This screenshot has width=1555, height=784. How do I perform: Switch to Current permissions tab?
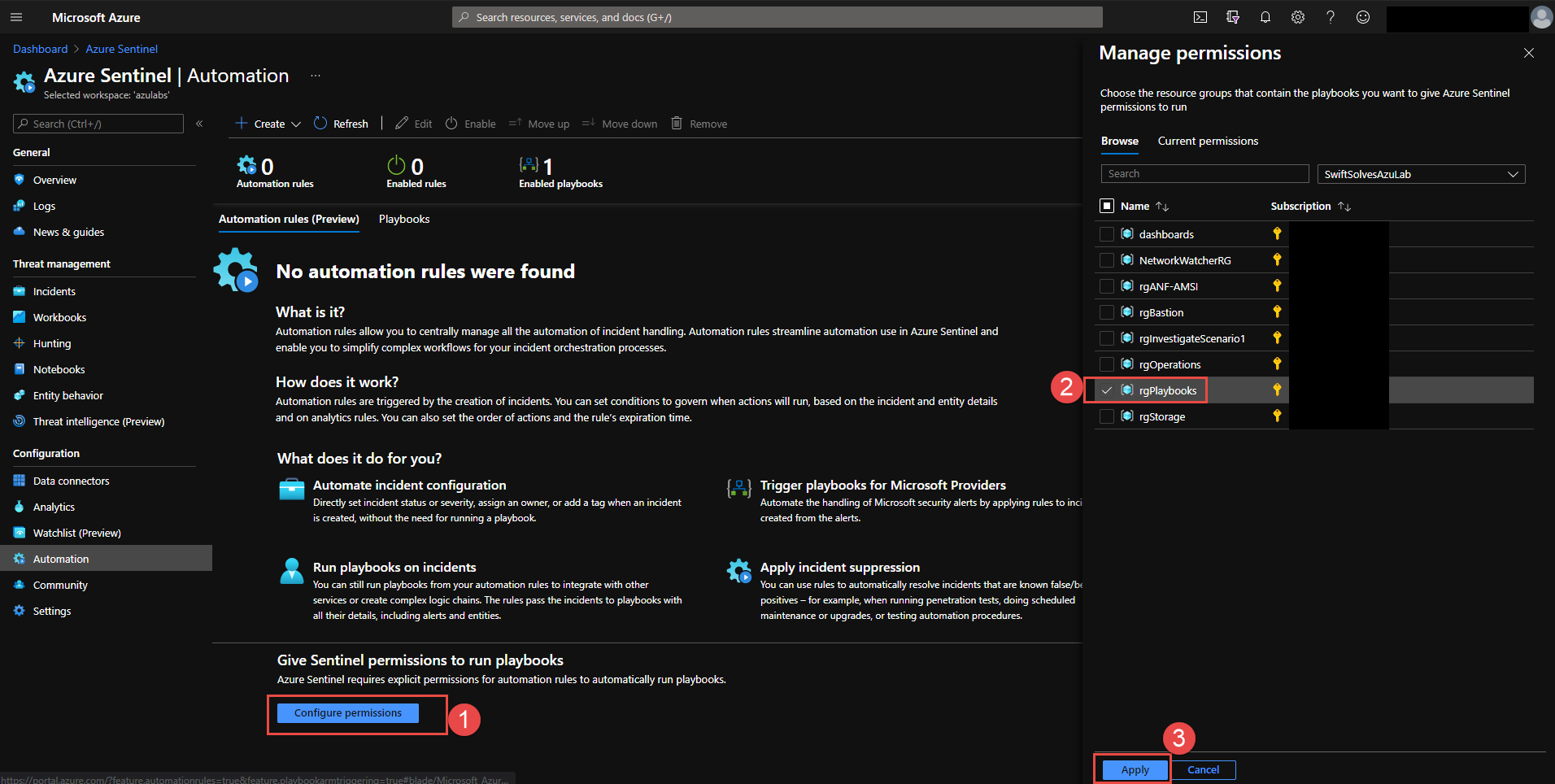[x=1208, y=142]
